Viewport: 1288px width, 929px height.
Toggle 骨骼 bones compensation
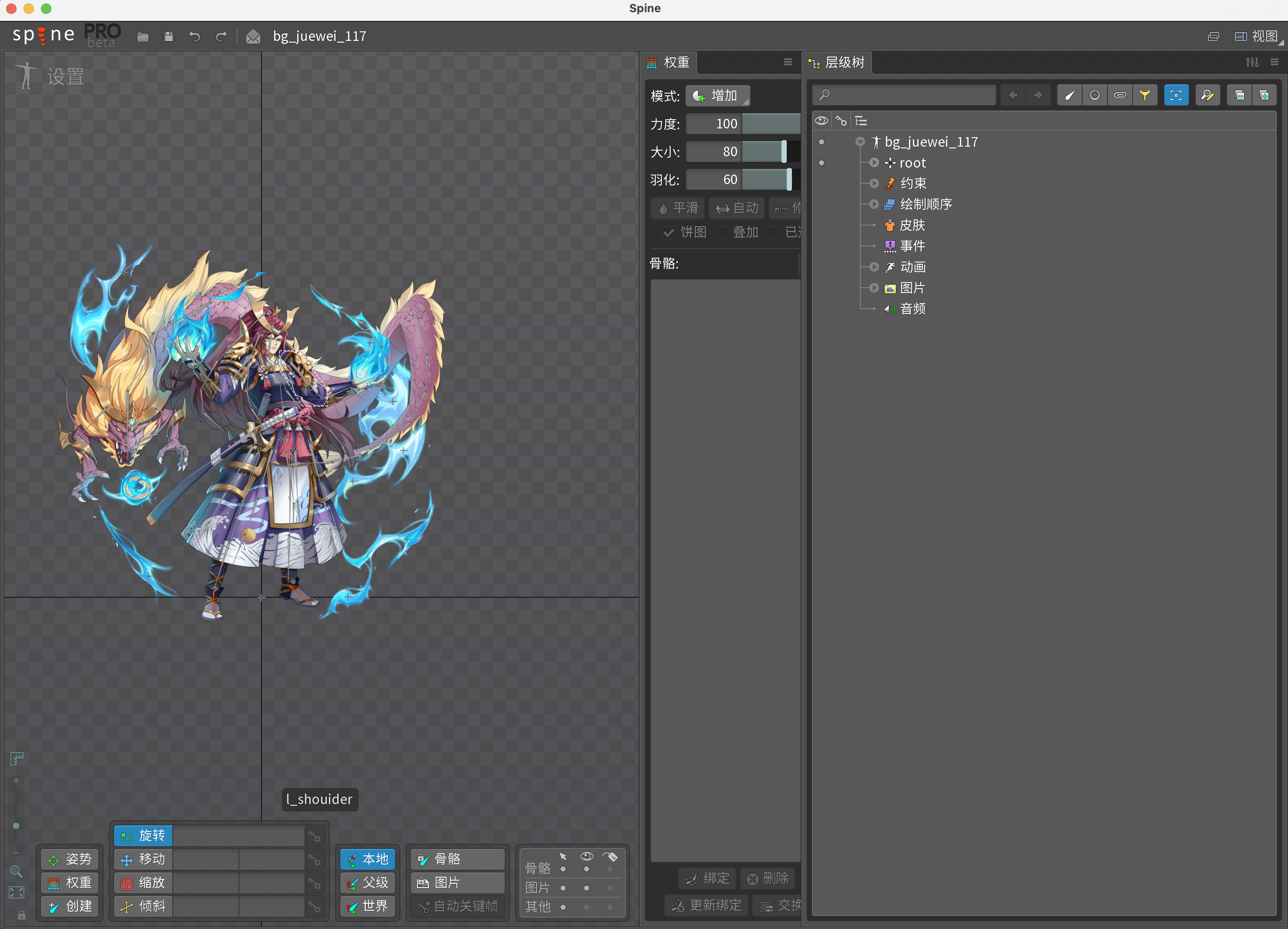point(458,859)
